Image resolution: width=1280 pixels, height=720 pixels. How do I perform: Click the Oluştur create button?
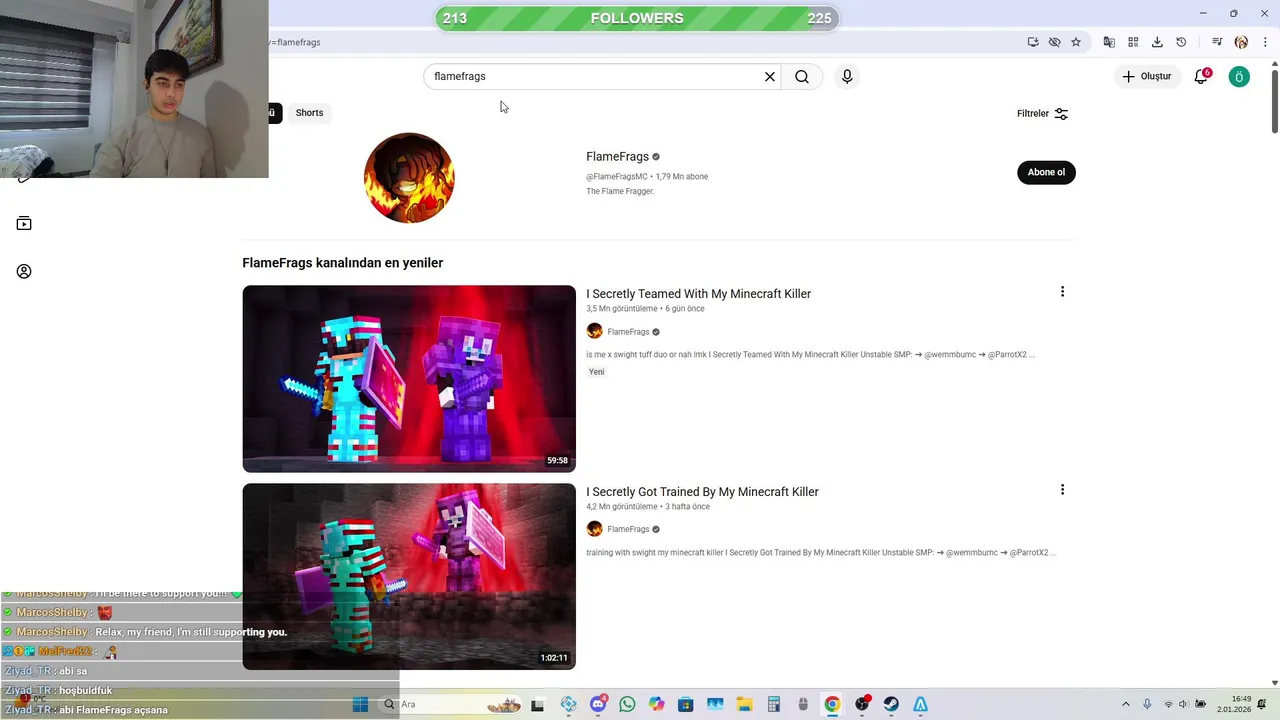coord(1146,77)
